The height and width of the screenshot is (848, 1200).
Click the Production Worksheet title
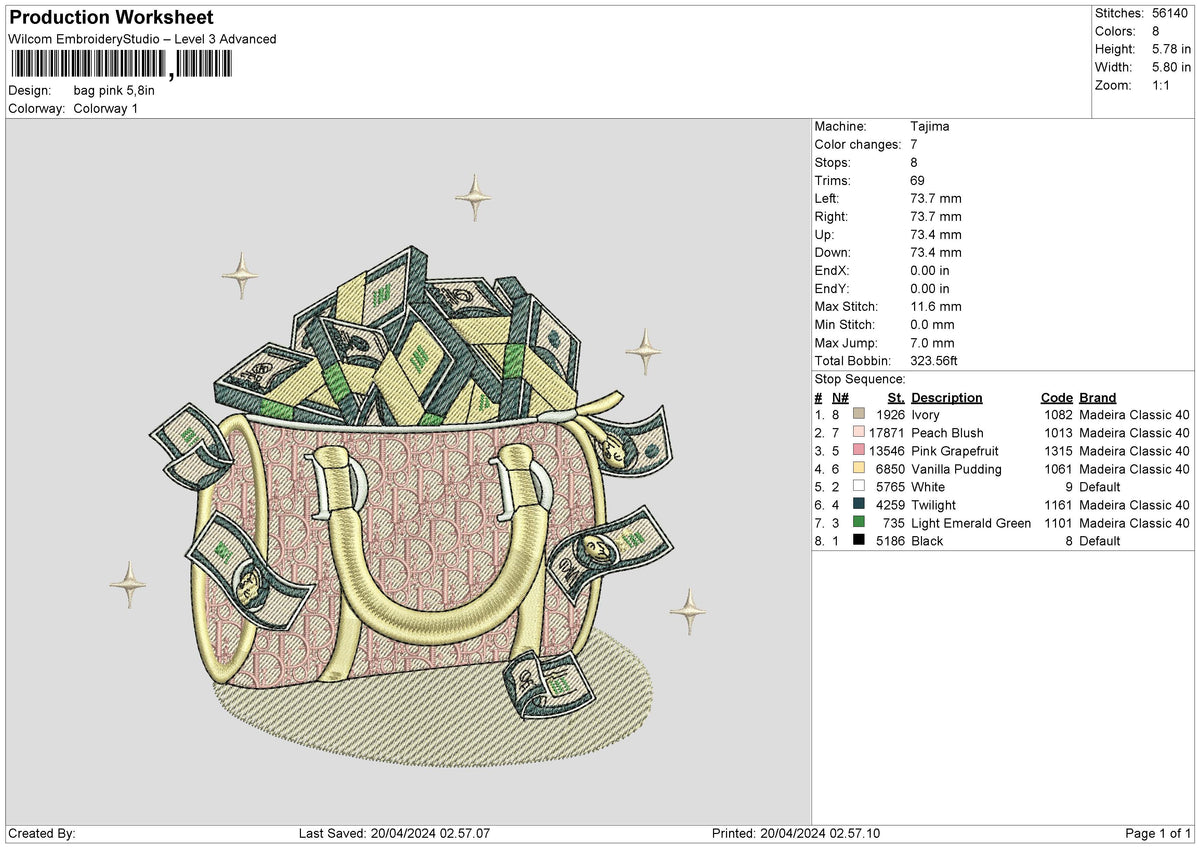click(111, 18)
